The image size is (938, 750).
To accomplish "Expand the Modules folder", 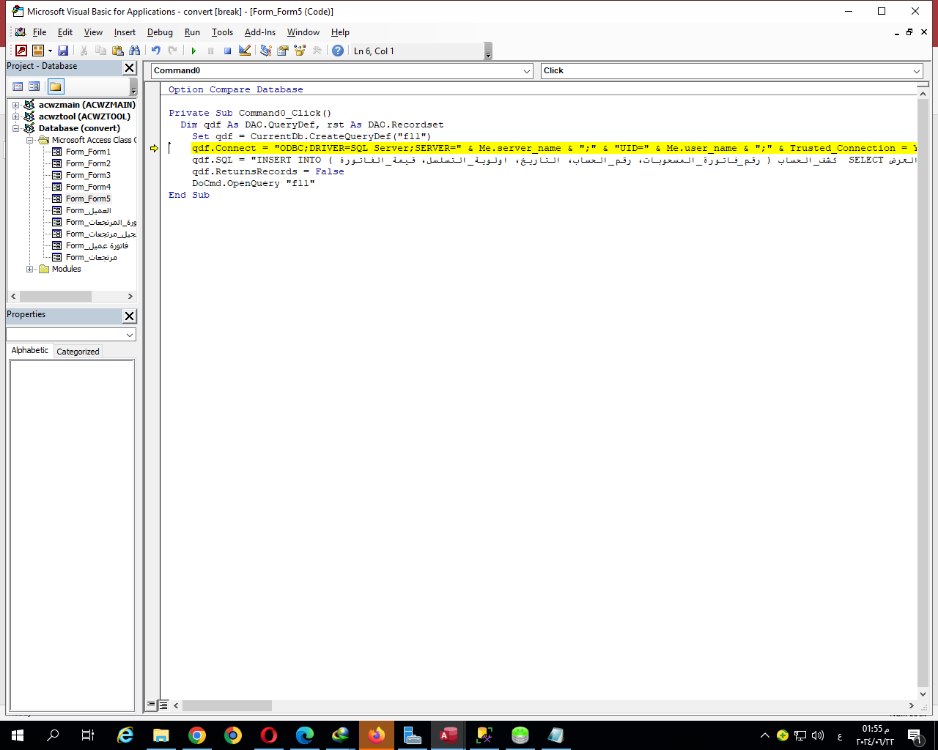I will [x=29, y=269].
